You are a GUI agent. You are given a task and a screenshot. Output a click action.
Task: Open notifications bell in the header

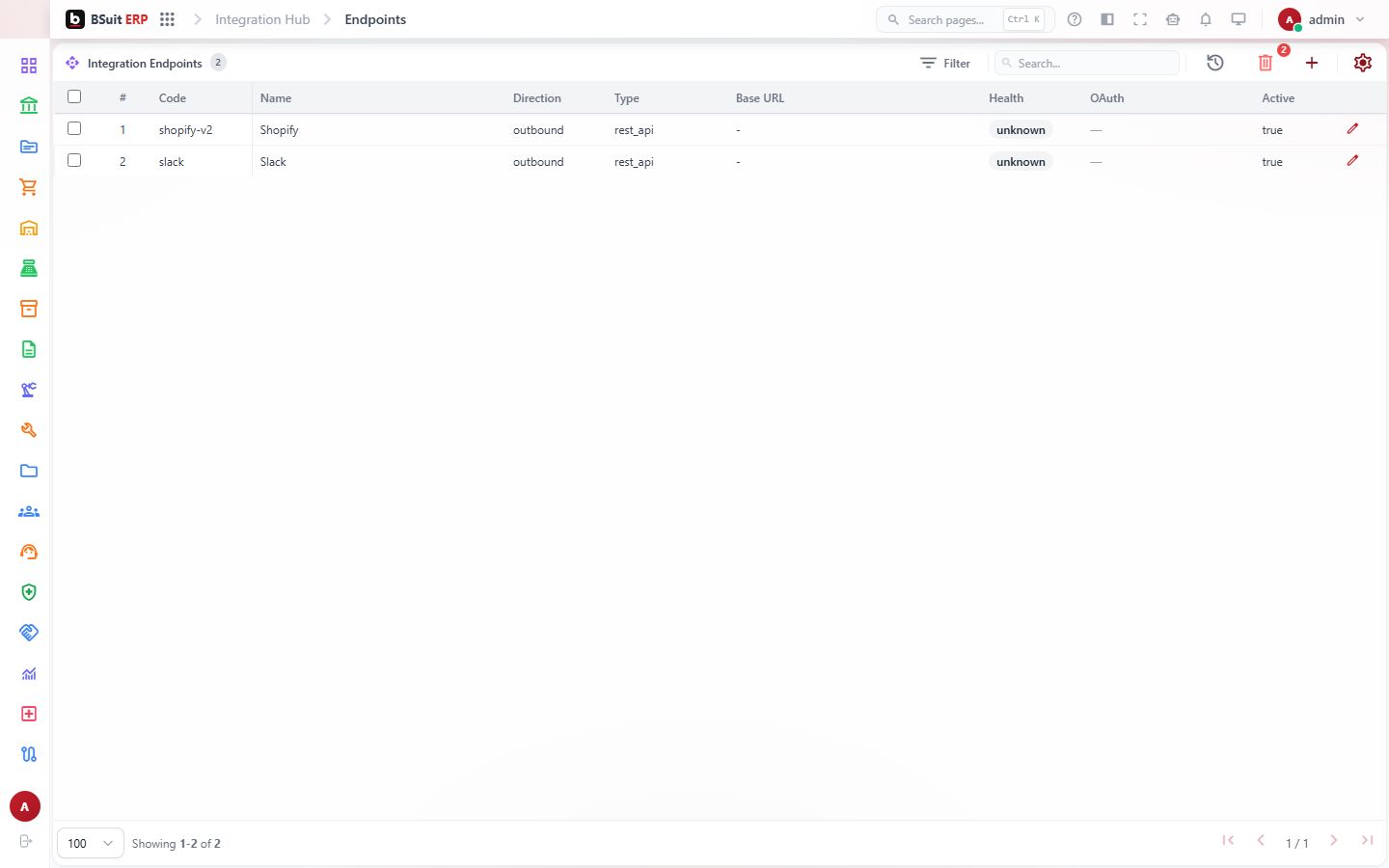[x=1206, y=19]
